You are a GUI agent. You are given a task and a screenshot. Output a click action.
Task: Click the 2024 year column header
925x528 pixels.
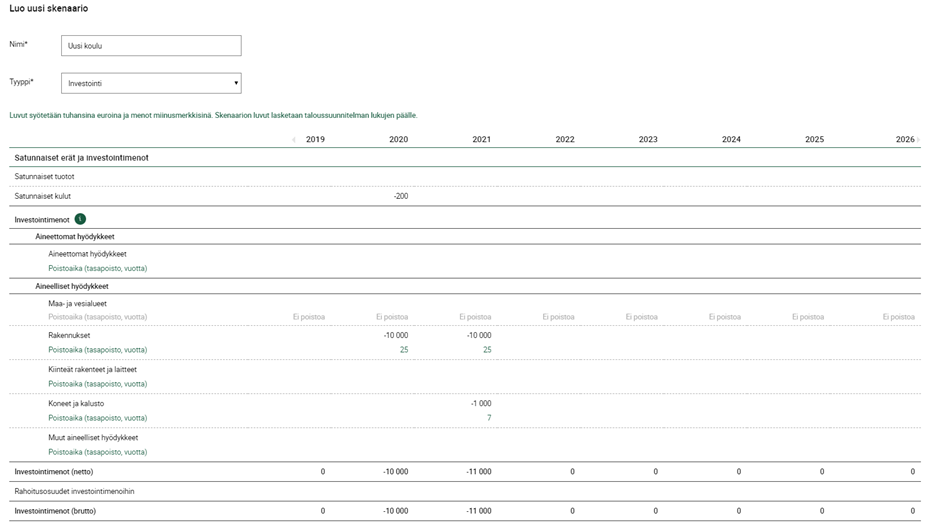731,140
